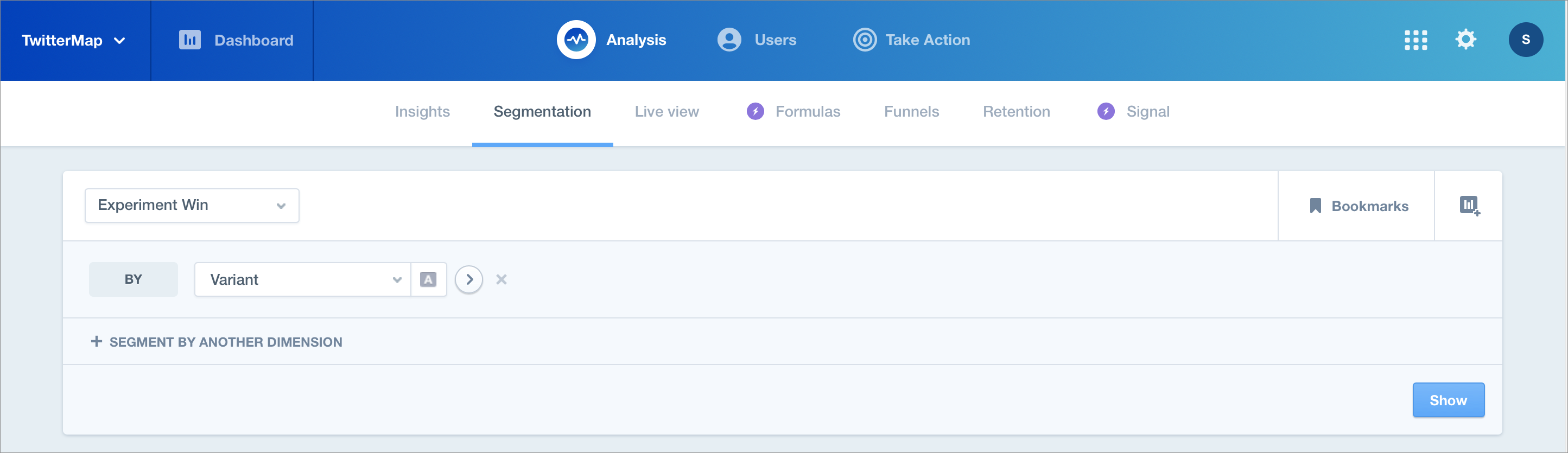Remove the Variant segment with X
Viewport: 1568px width, 453px height.
[x=501, y=279]
